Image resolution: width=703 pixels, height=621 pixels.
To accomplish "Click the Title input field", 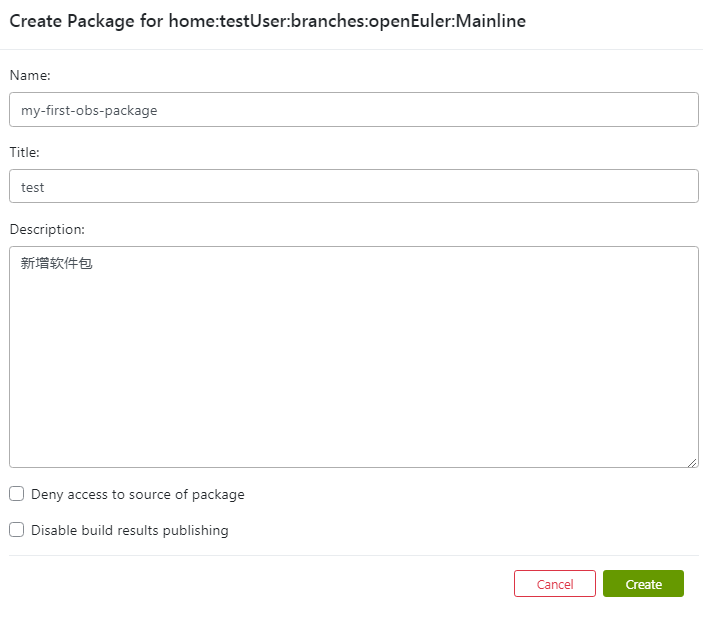I will (354, 186).
